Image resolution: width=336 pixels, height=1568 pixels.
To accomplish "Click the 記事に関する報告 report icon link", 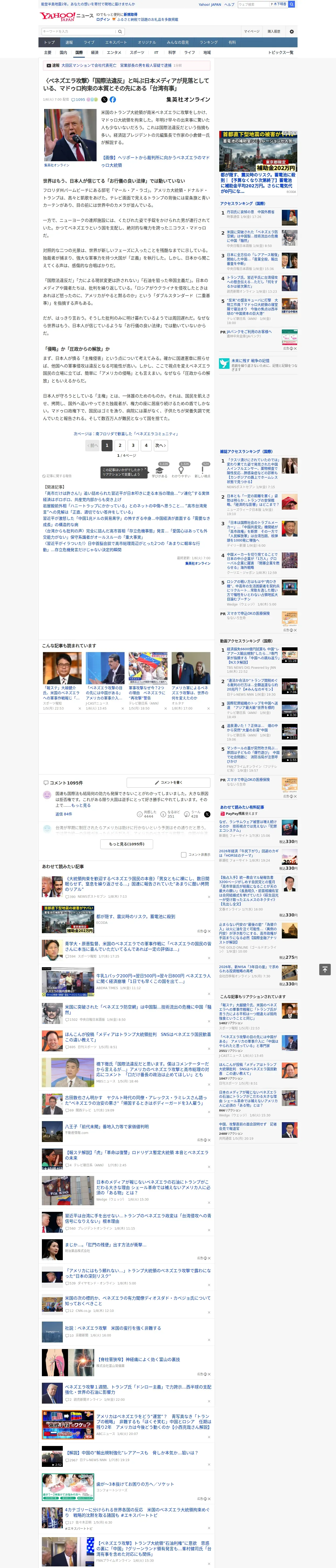I will point(57,476).
